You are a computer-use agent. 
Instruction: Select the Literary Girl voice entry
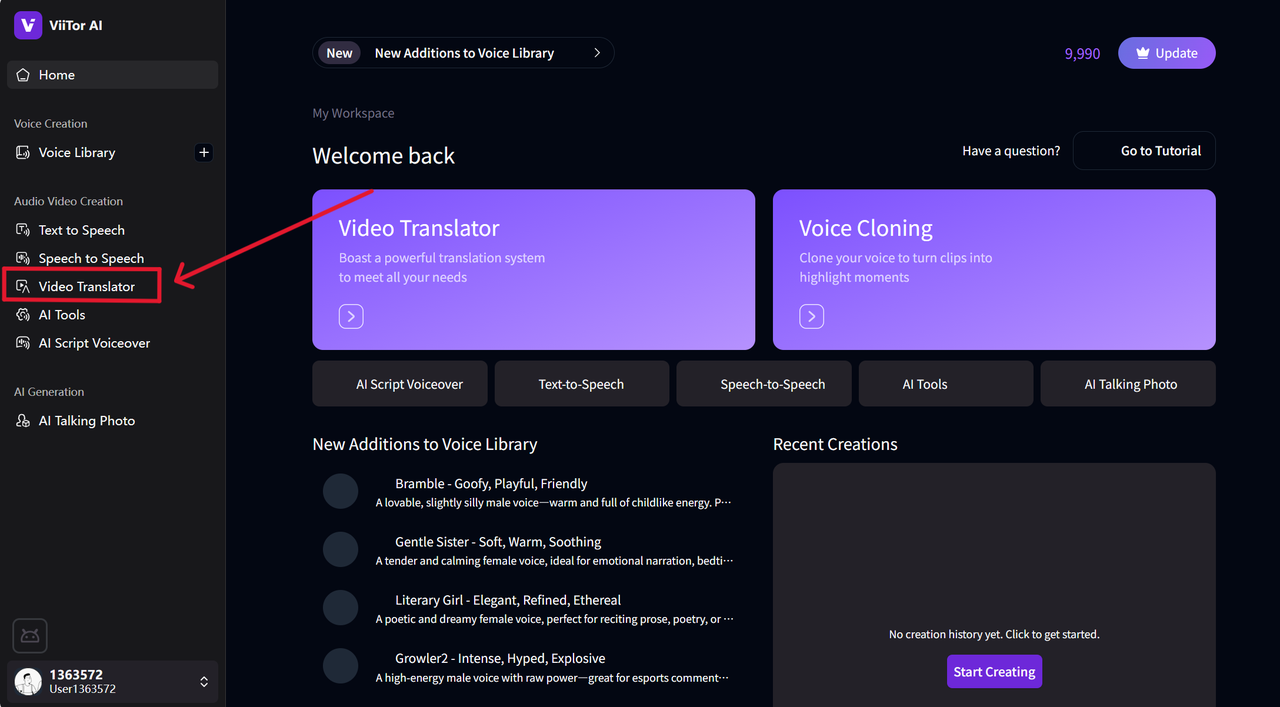point(507,601)
